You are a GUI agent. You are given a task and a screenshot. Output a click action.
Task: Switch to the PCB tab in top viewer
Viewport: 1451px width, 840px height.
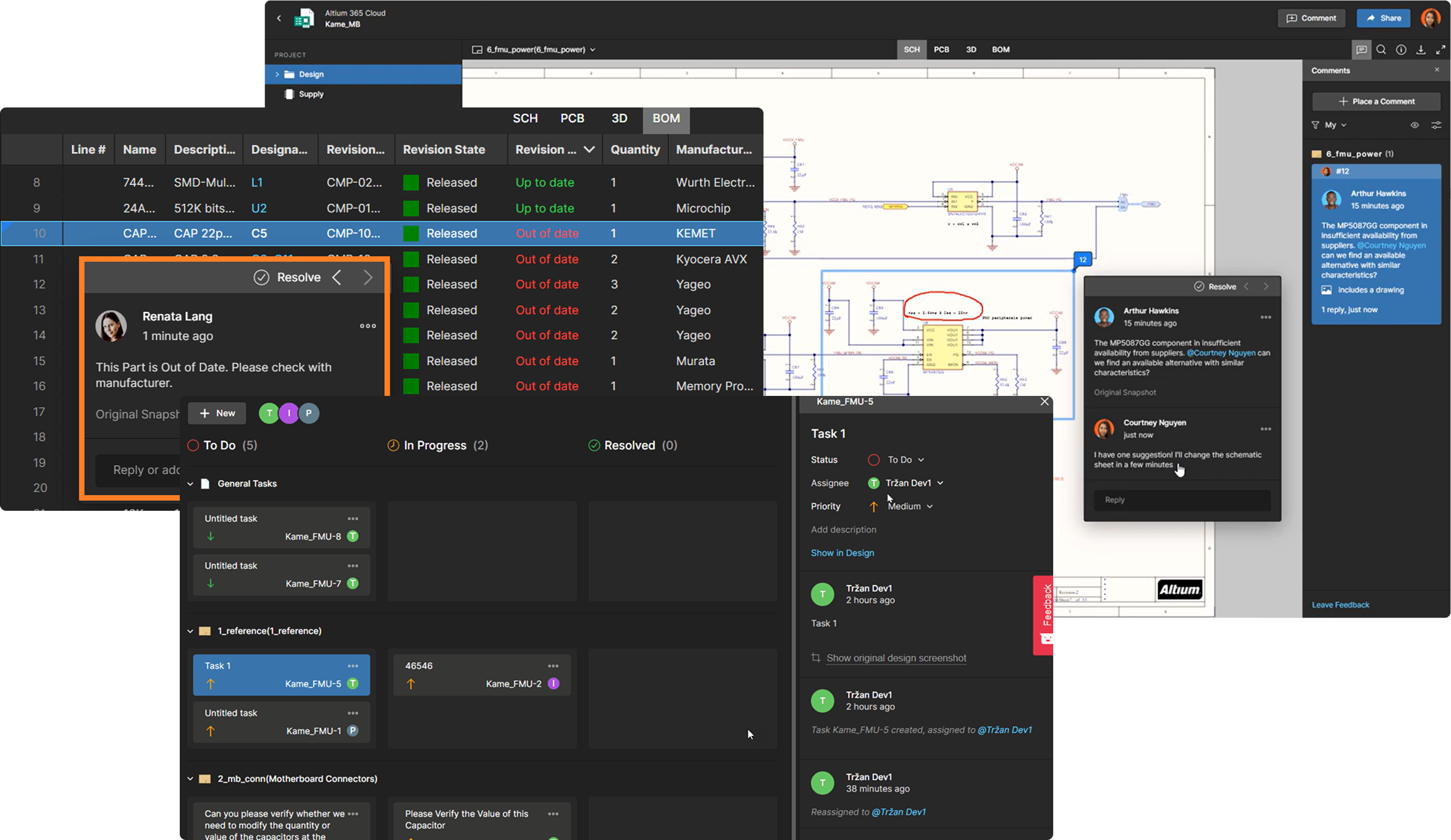tap(941, 49)
